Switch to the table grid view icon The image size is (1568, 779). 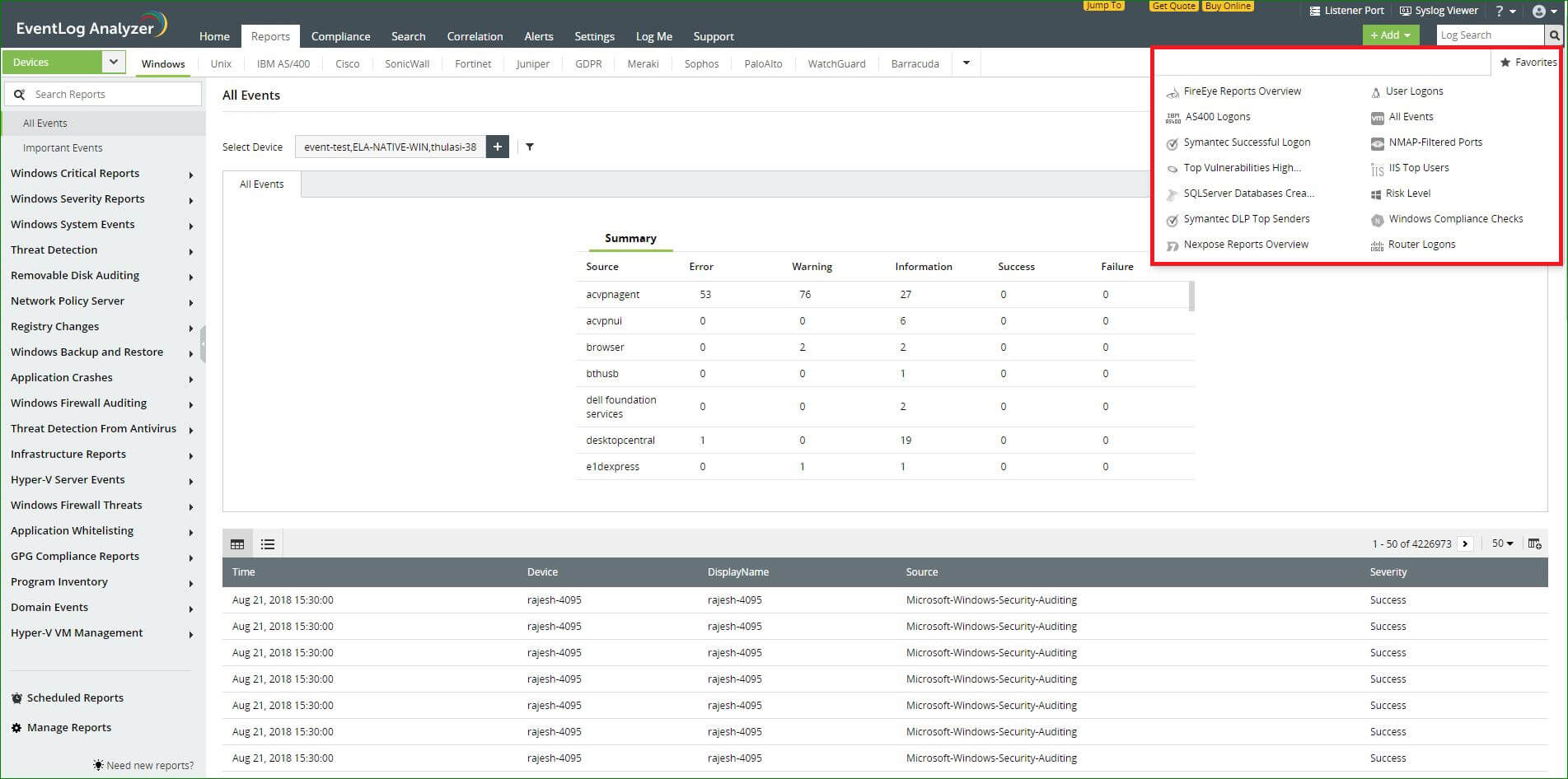coord(237,543)
